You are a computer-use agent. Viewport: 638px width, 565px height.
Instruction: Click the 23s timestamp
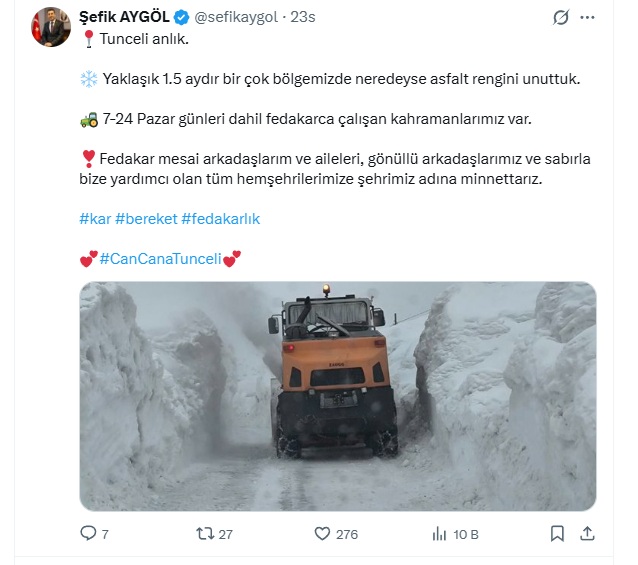[x=303, y=17]
